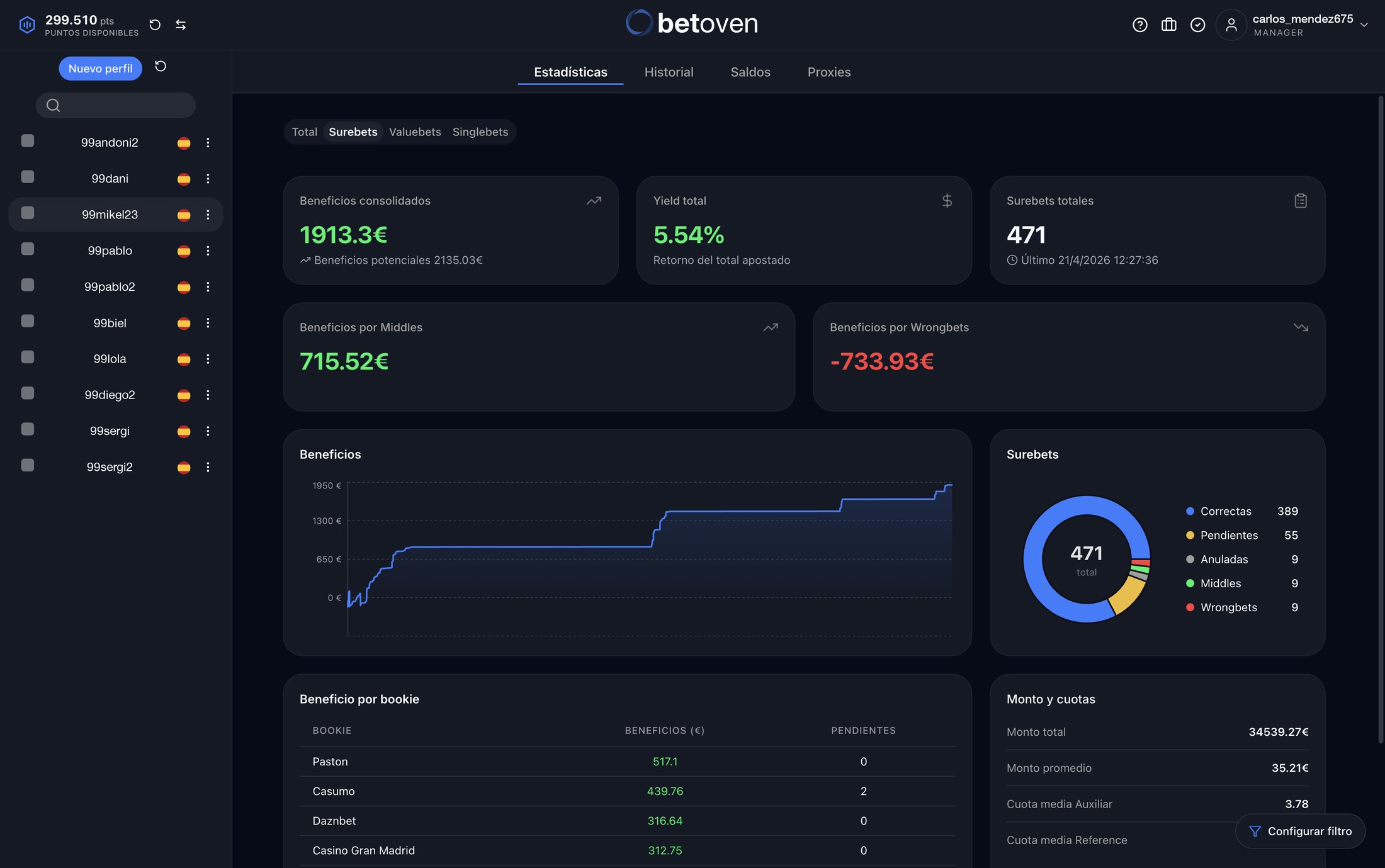This screenshot has height=868, width=1385.
Task: Click Spain flag for 99mikel23
Action: click(x=184, y=215)
